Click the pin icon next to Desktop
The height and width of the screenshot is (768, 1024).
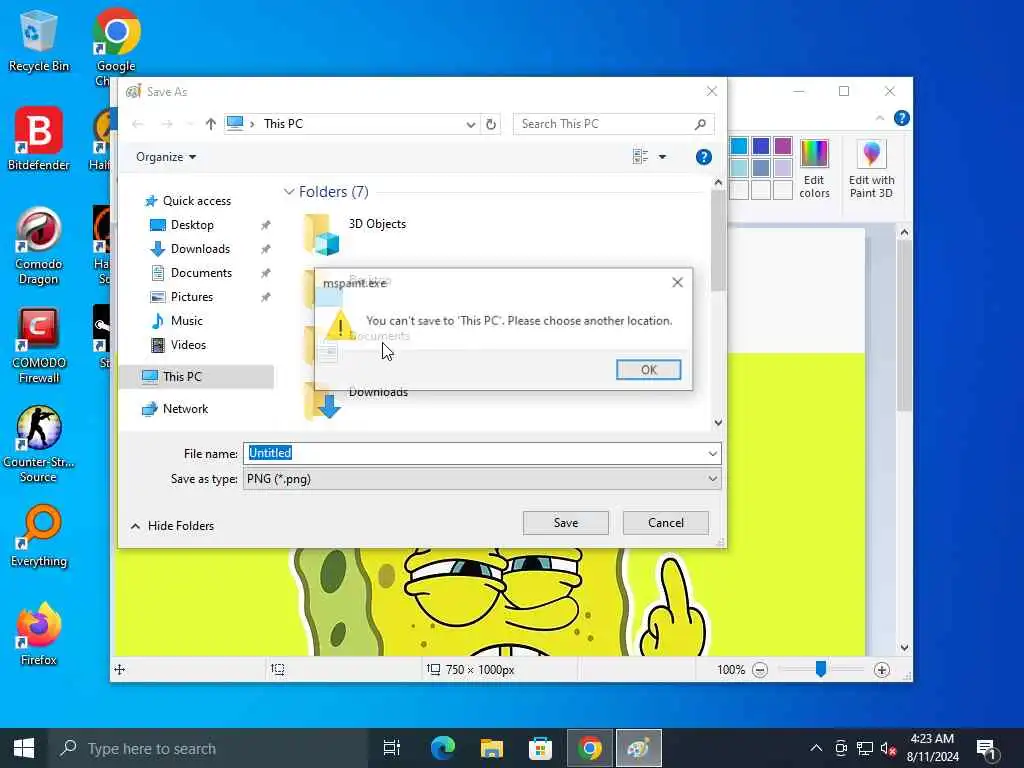(x=265, y=225)
